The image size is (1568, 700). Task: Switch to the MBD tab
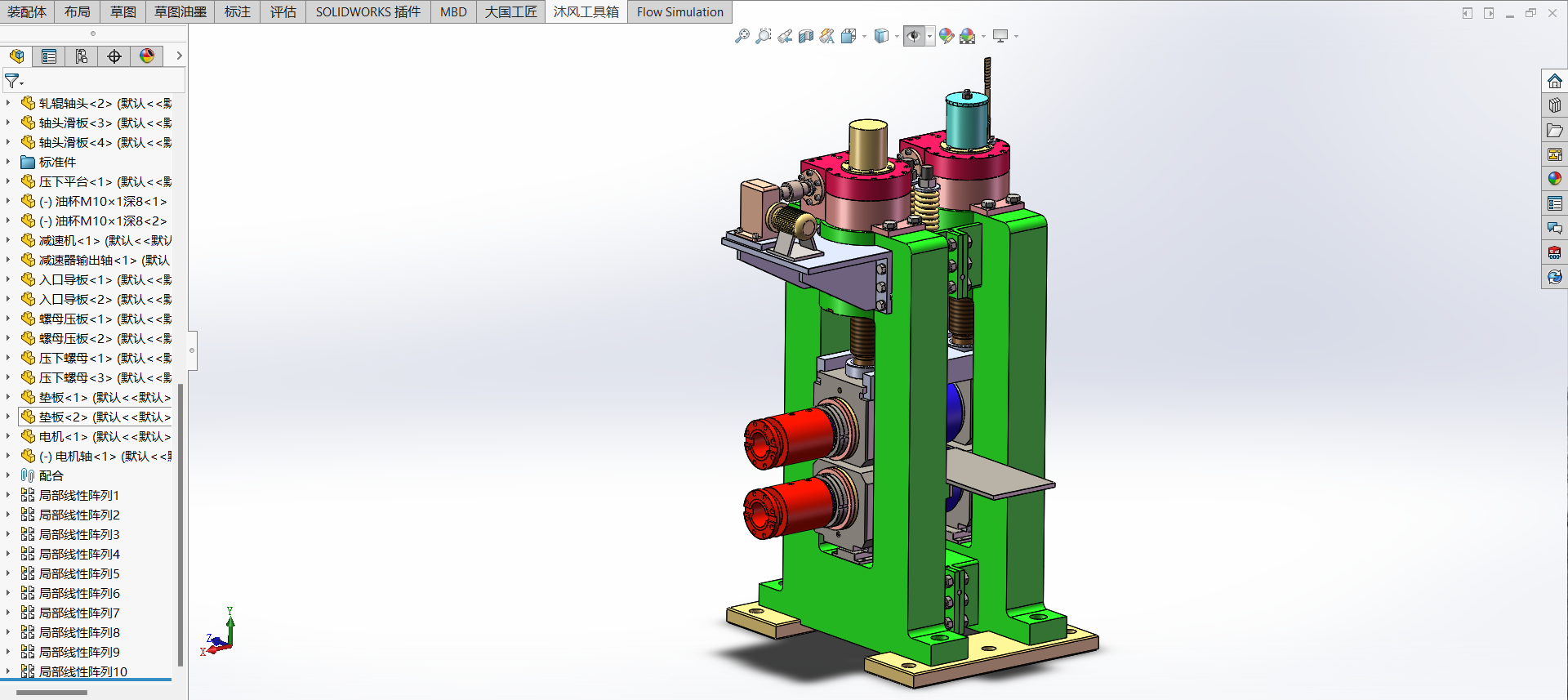pos(453,11)
